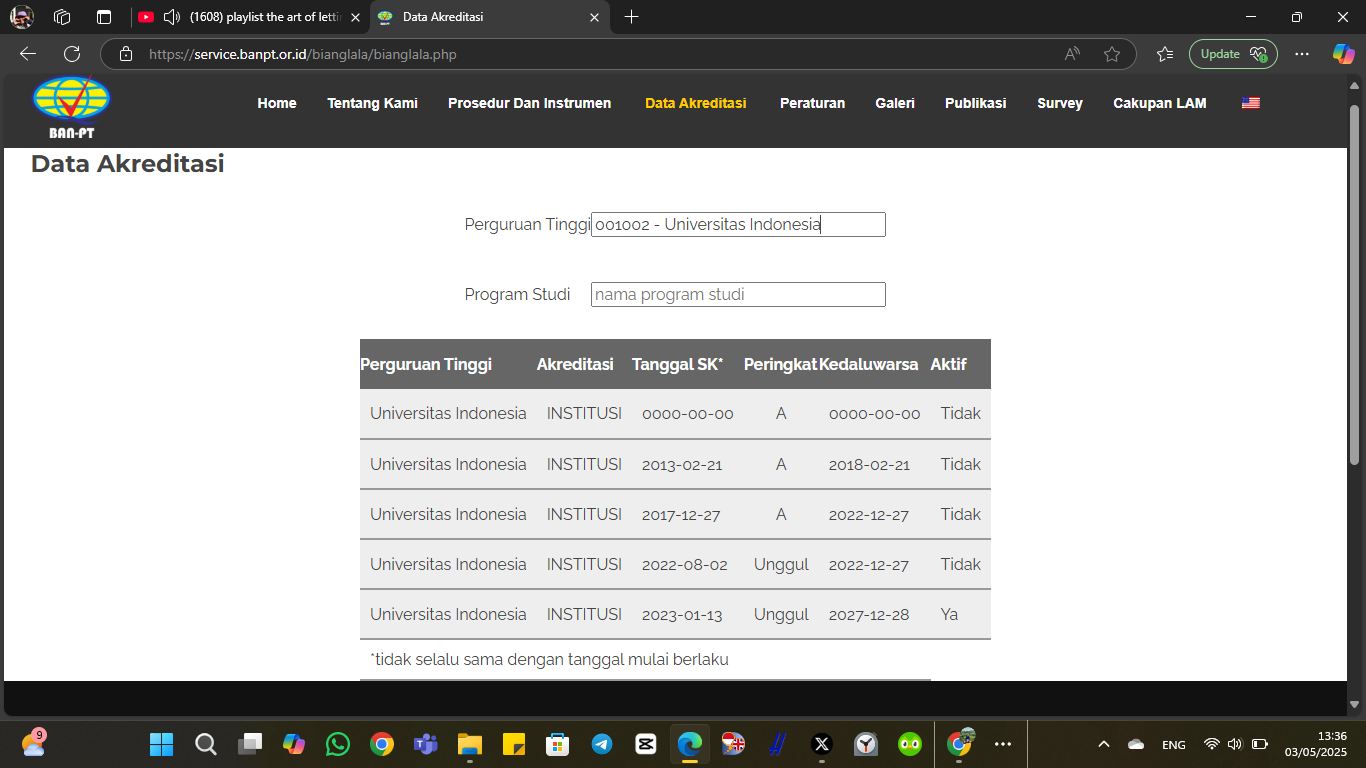Close the YouTube playlist tab
This screenshot has height=768, width=1366.
click(x=355, y=17)
